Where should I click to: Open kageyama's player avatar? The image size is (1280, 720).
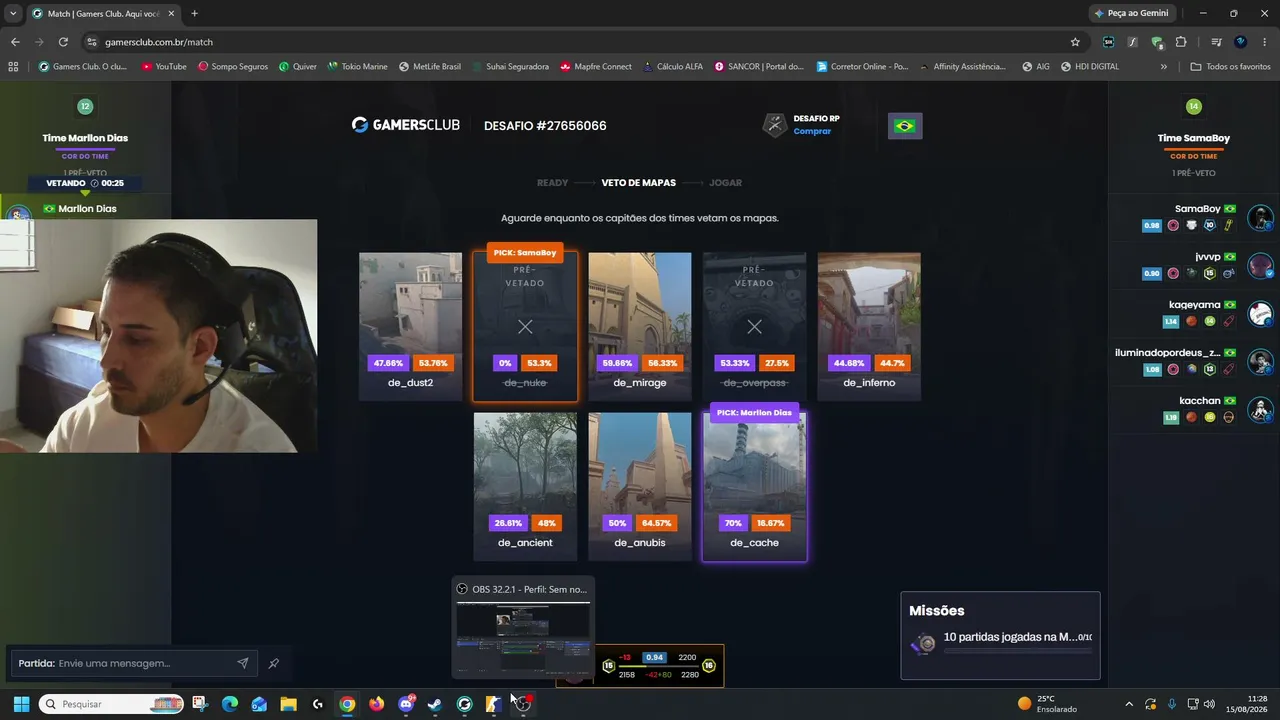[1260, 314]
